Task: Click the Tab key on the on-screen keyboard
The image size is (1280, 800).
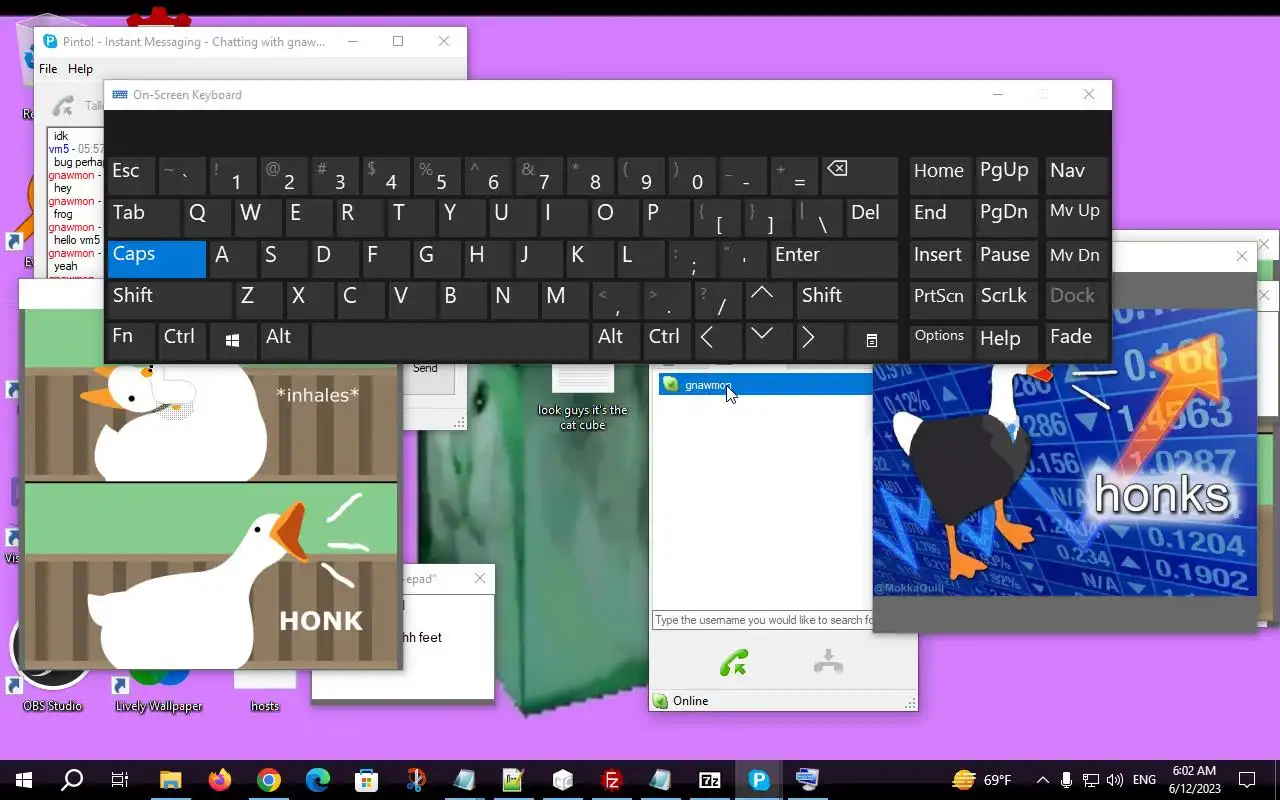Action: tap(144, 216)
